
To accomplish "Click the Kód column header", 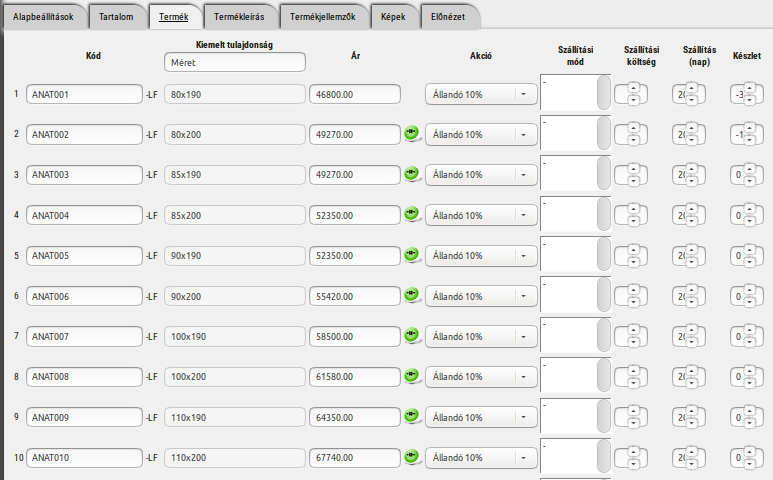I will pos(93,56).
